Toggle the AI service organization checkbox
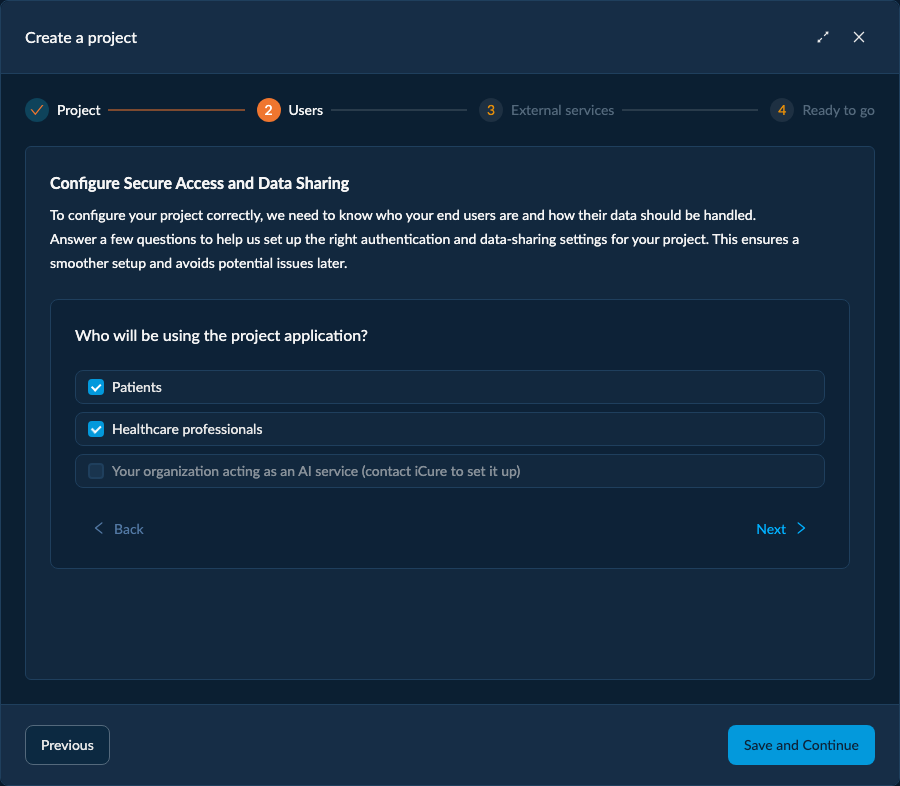This screenshot has height=786, width=900. (x=96, y=471)
